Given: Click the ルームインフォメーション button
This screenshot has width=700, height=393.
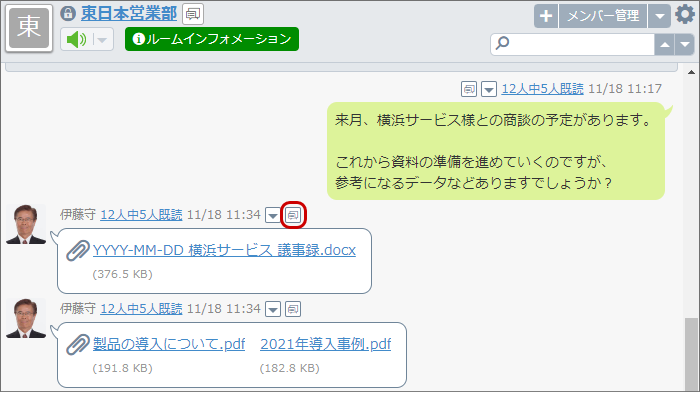Looking at the screenshot, I should tap(212, 39).
